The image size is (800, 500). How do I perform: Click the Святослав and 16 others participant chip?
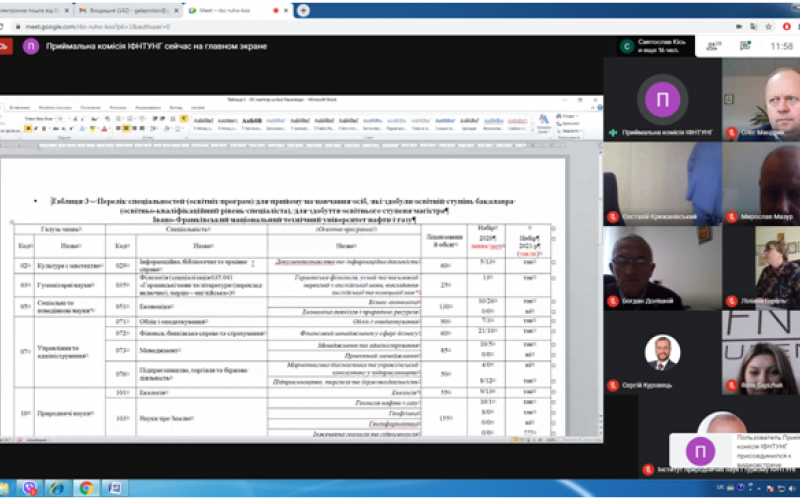click(x=655, y=46)
